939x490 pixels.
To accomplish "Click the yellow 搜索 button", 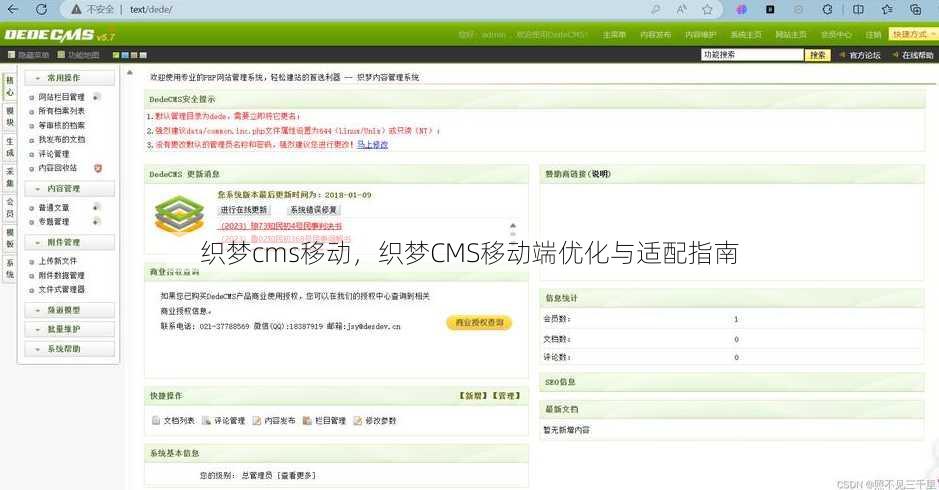I will pos(817,55).
